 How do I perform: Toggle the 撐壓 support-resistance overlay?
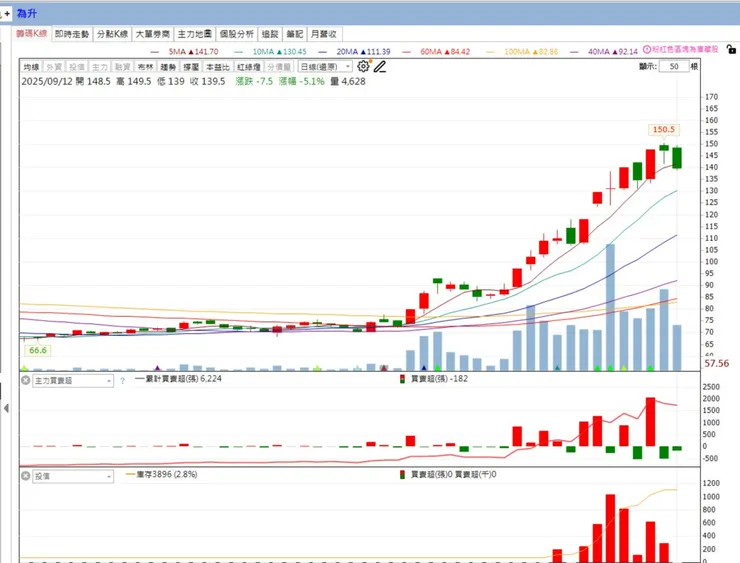(x=191, y=67)
